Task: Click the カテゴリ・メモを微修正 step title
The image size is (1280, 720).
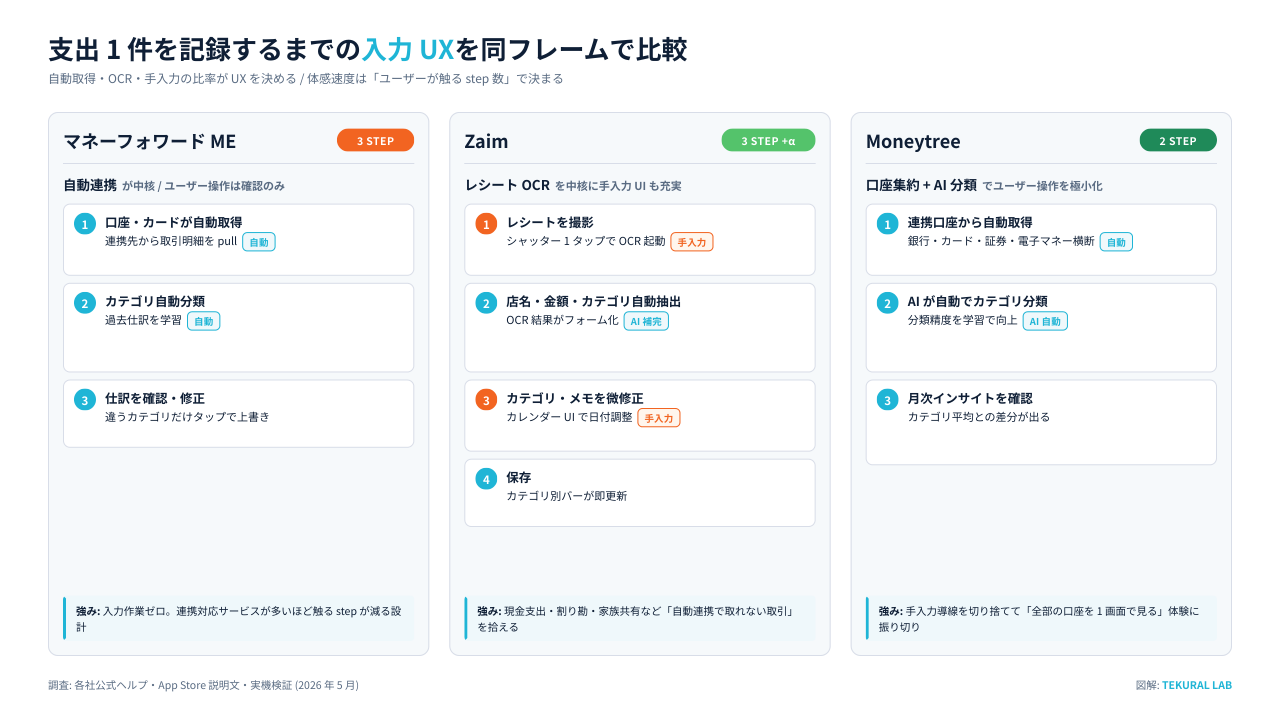Action: pyautogui.click(x=575, y=398)
